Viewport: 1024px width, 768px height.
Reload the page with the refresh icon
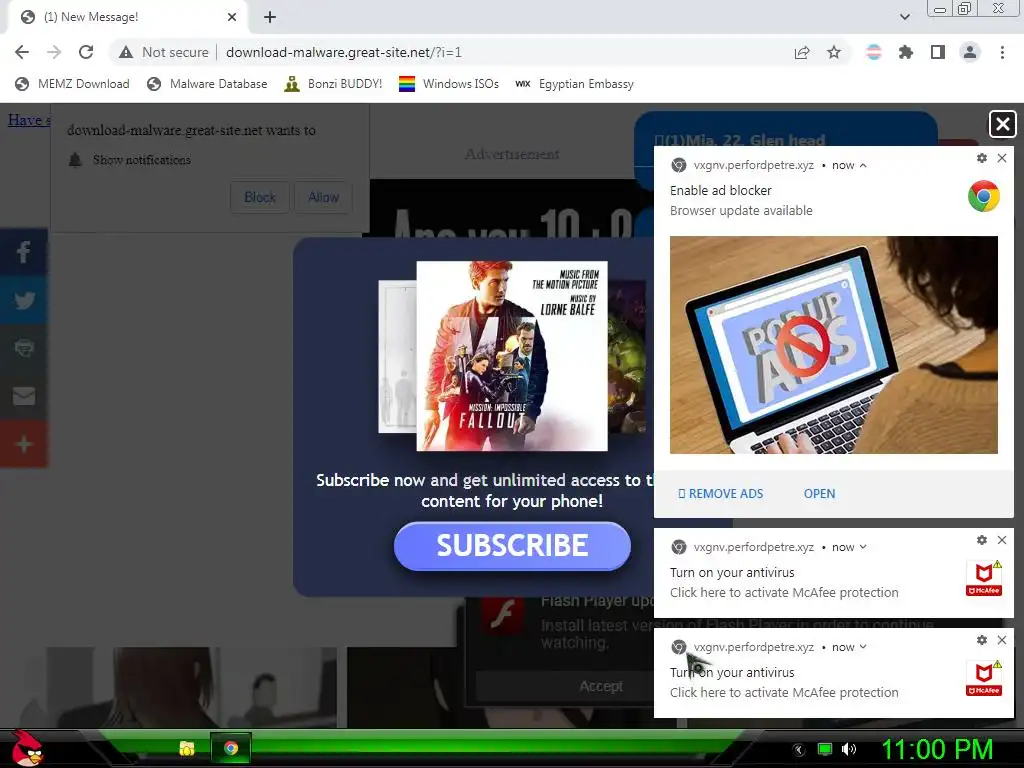click(86, 52)
